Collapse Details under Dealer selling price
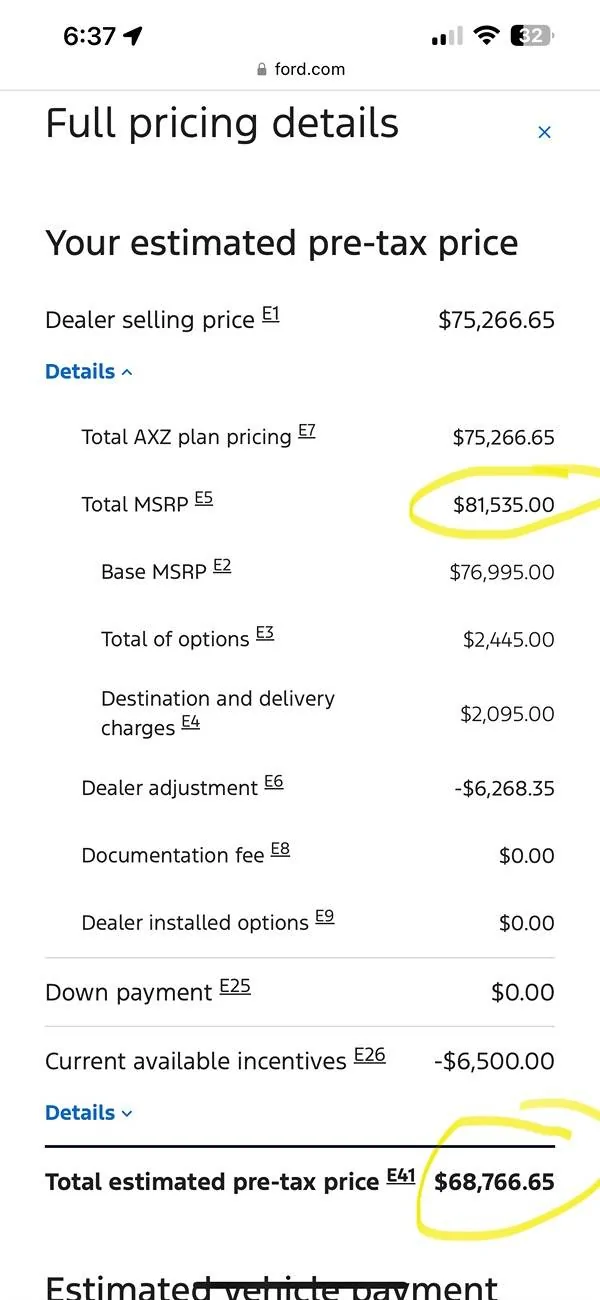The image size is (600, 1300). 89,372
